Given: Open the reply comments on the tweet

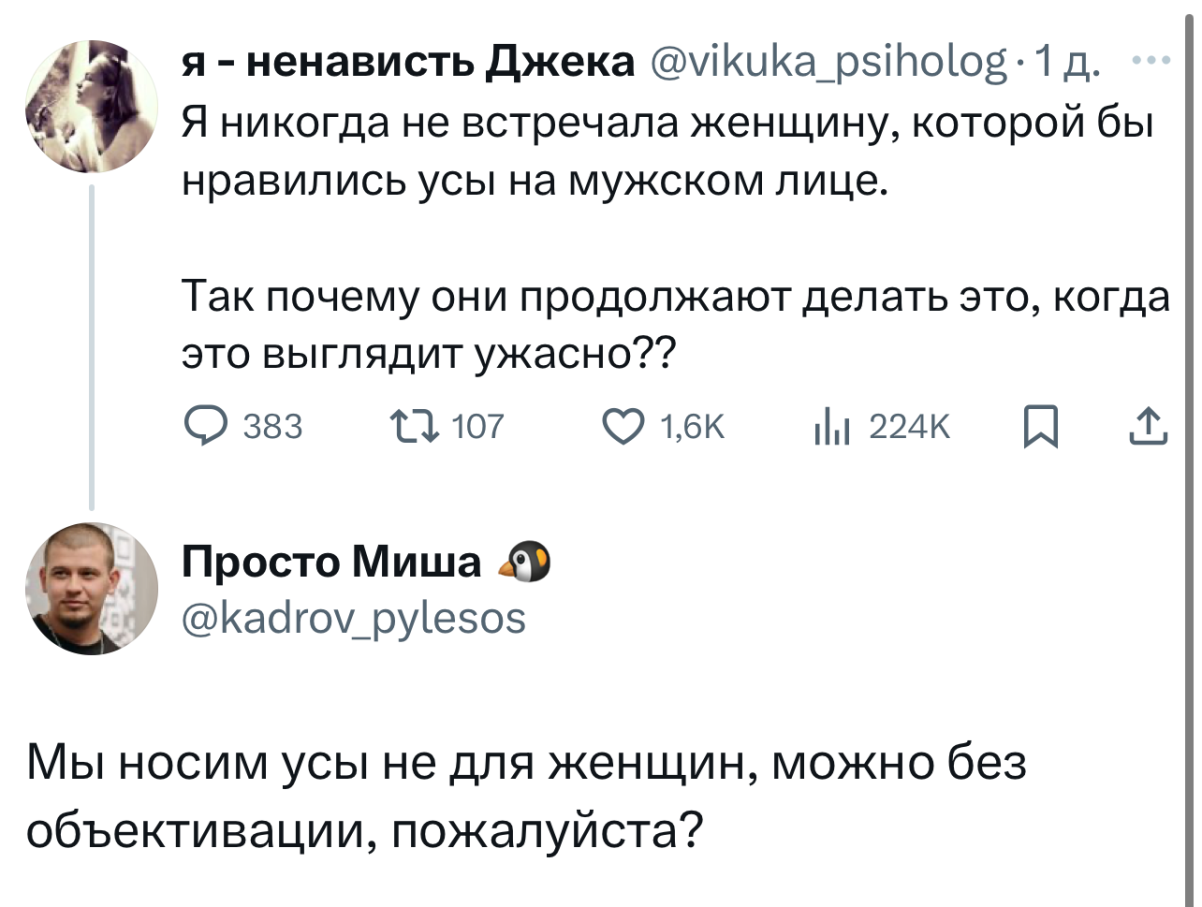Looking at the screenshot, I should point(207,427).
